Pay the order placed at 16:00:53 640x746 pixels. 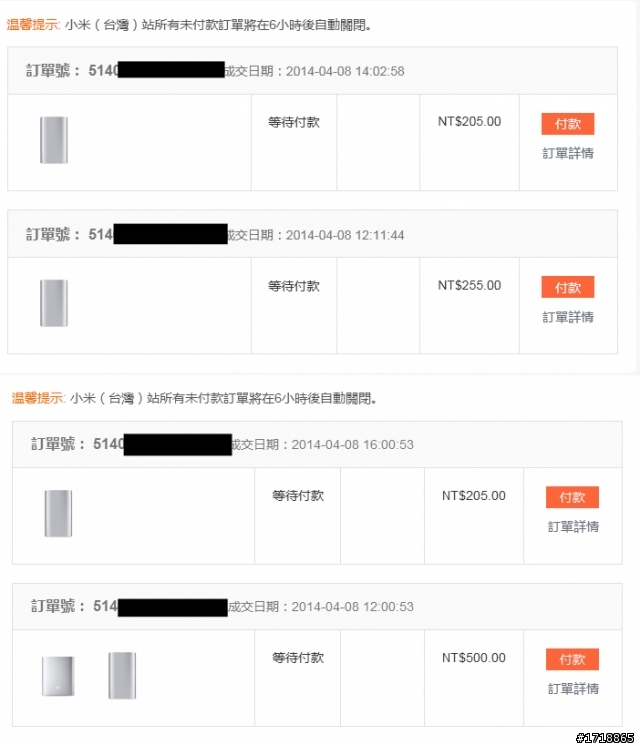click(572, 498)
